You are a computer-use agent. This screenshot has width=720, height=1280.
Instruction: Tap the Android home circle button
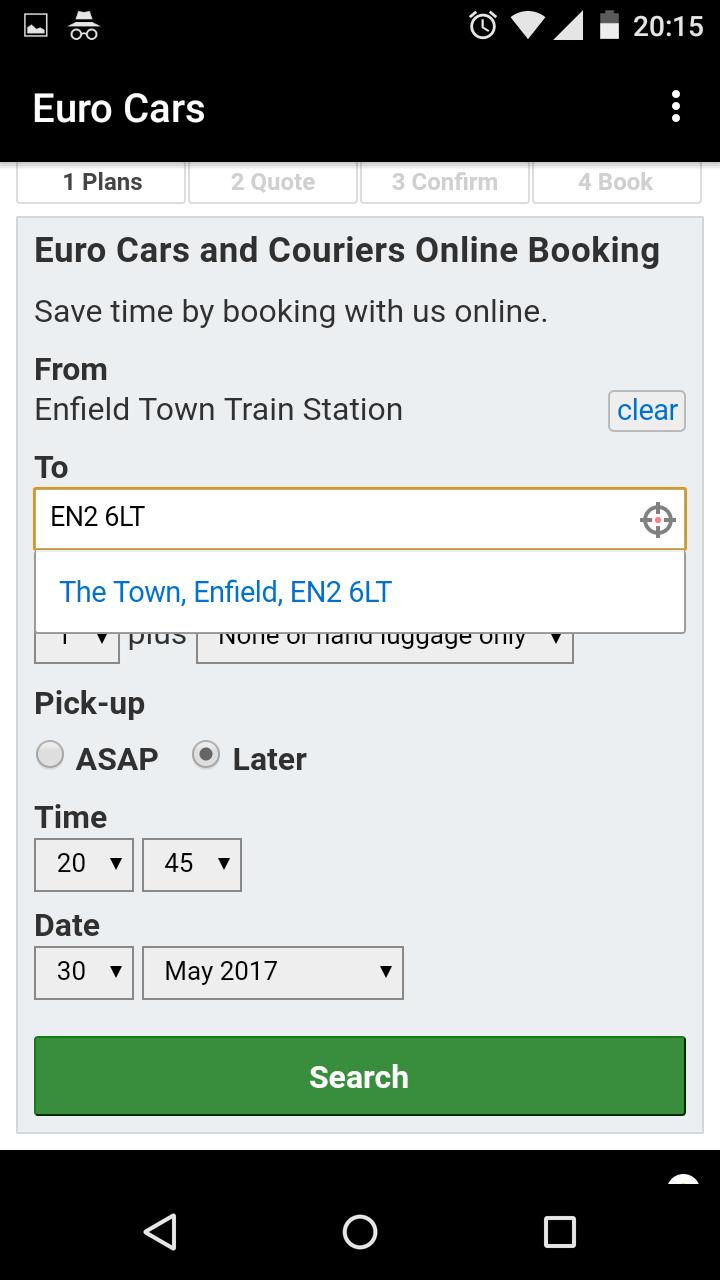pyautogui.click(x=360, y=1231)
